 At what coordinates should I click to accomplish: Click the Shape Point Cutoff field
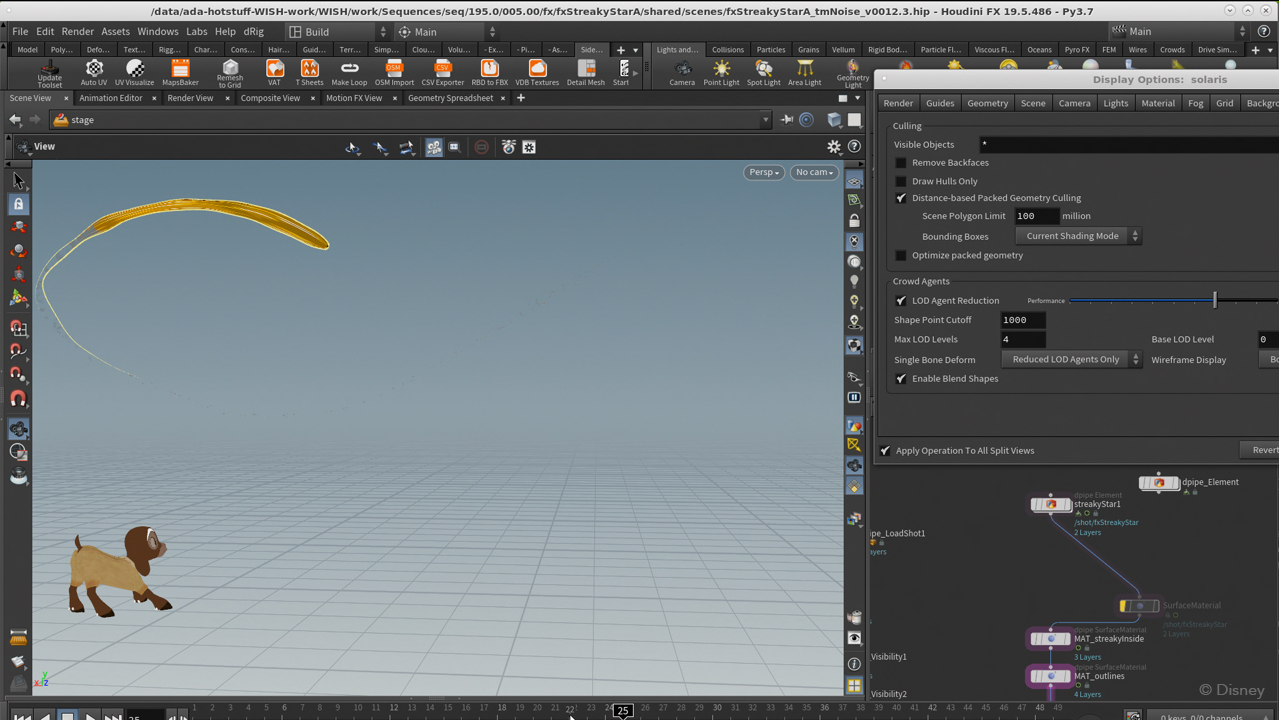[1023, 320]
